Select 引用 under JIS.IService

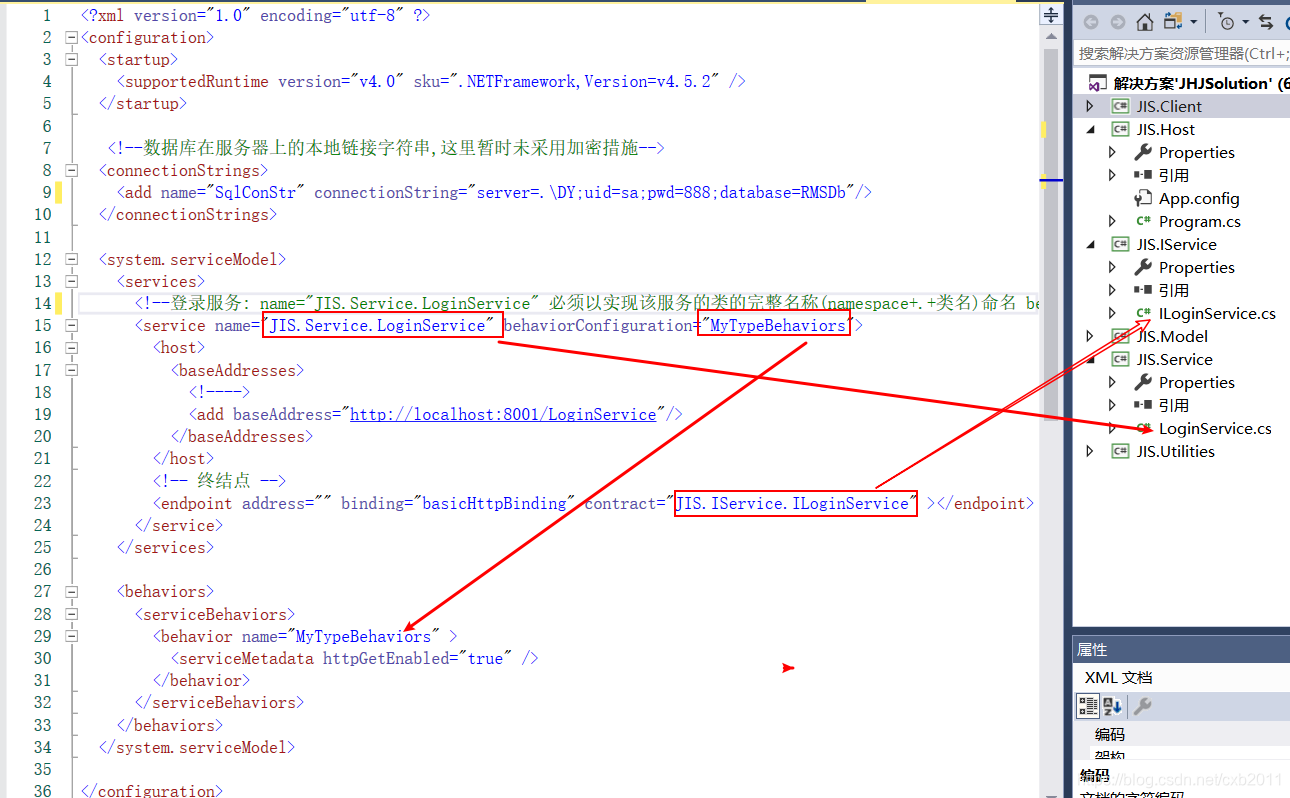(x=1174, y=290)
